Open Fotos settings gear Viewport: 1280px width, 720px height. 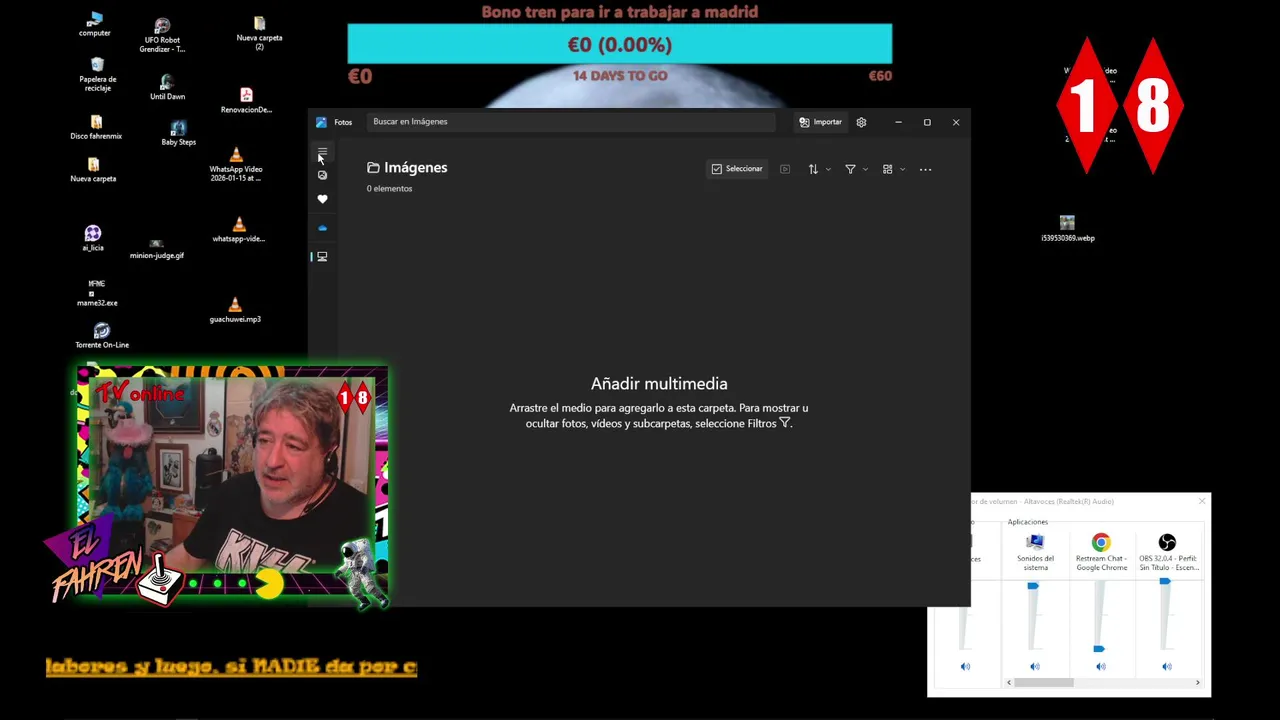click(x=861, y=122)
